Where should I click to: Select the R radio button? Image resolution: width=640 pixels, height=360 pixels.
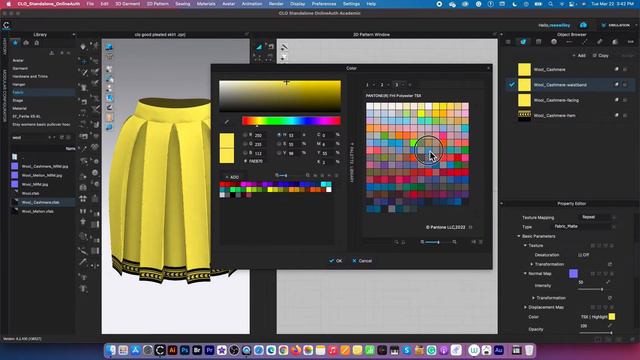point(245,135)
